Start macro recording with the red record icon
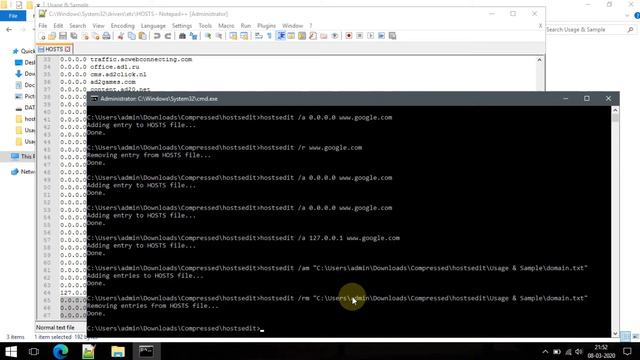The width and height of the screenshot is (640, 360). point(349,36)
